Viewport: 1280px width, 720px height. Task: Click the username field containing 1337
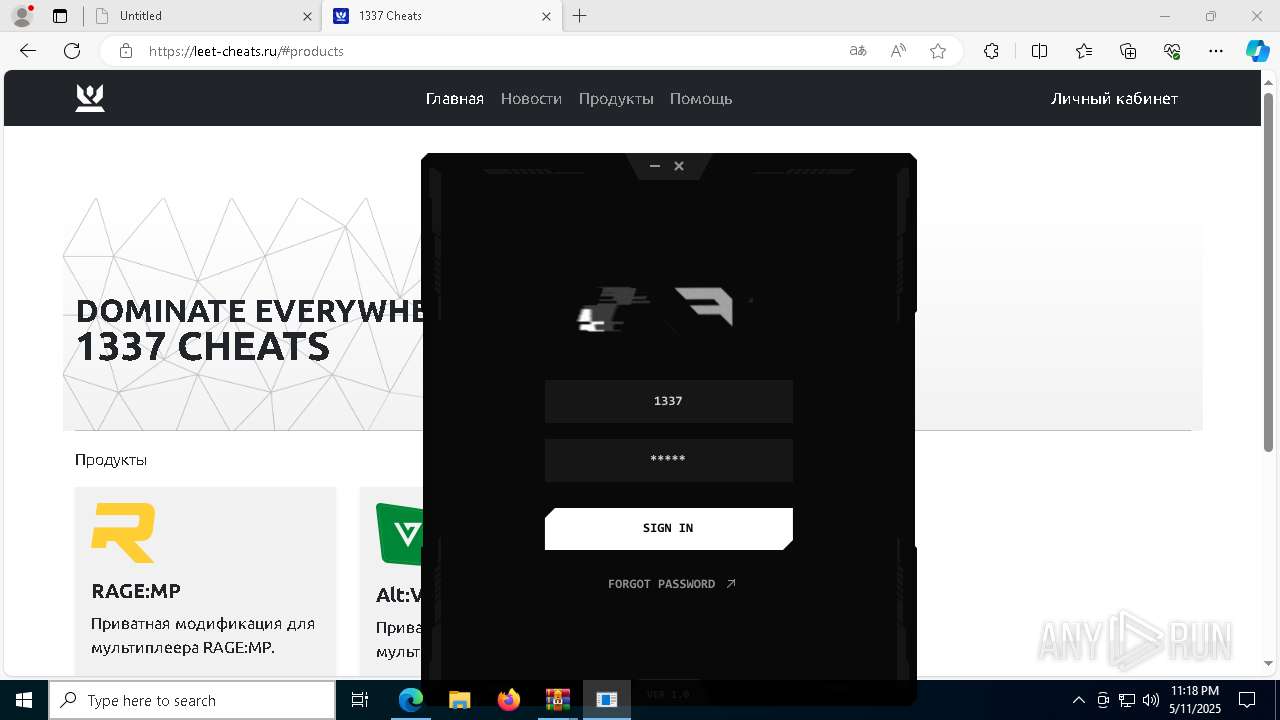click(669, 401)
